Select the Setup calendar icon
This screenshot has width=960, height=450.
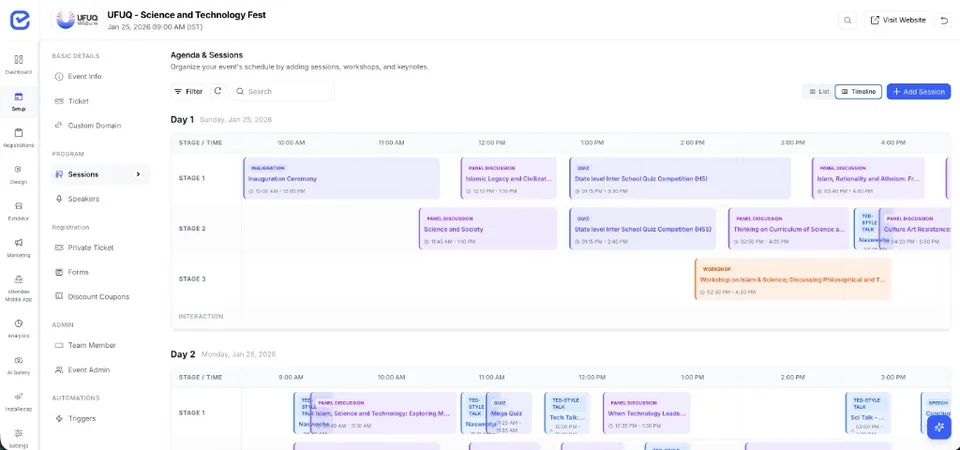point(18,97)
